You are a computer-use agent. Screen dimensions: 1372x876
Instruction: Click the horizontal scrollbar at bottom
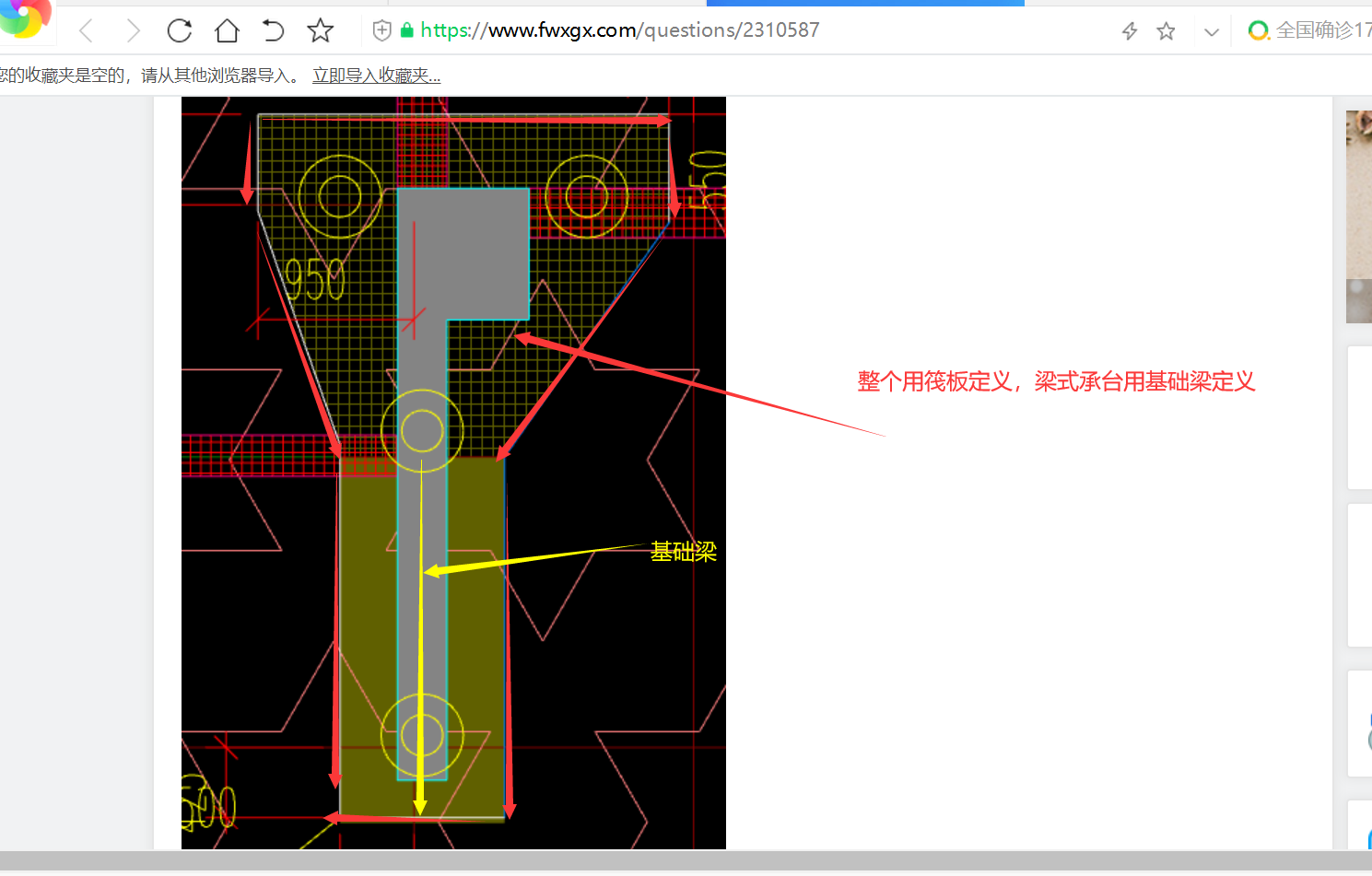pyautogui.click(x=686, y=860)
